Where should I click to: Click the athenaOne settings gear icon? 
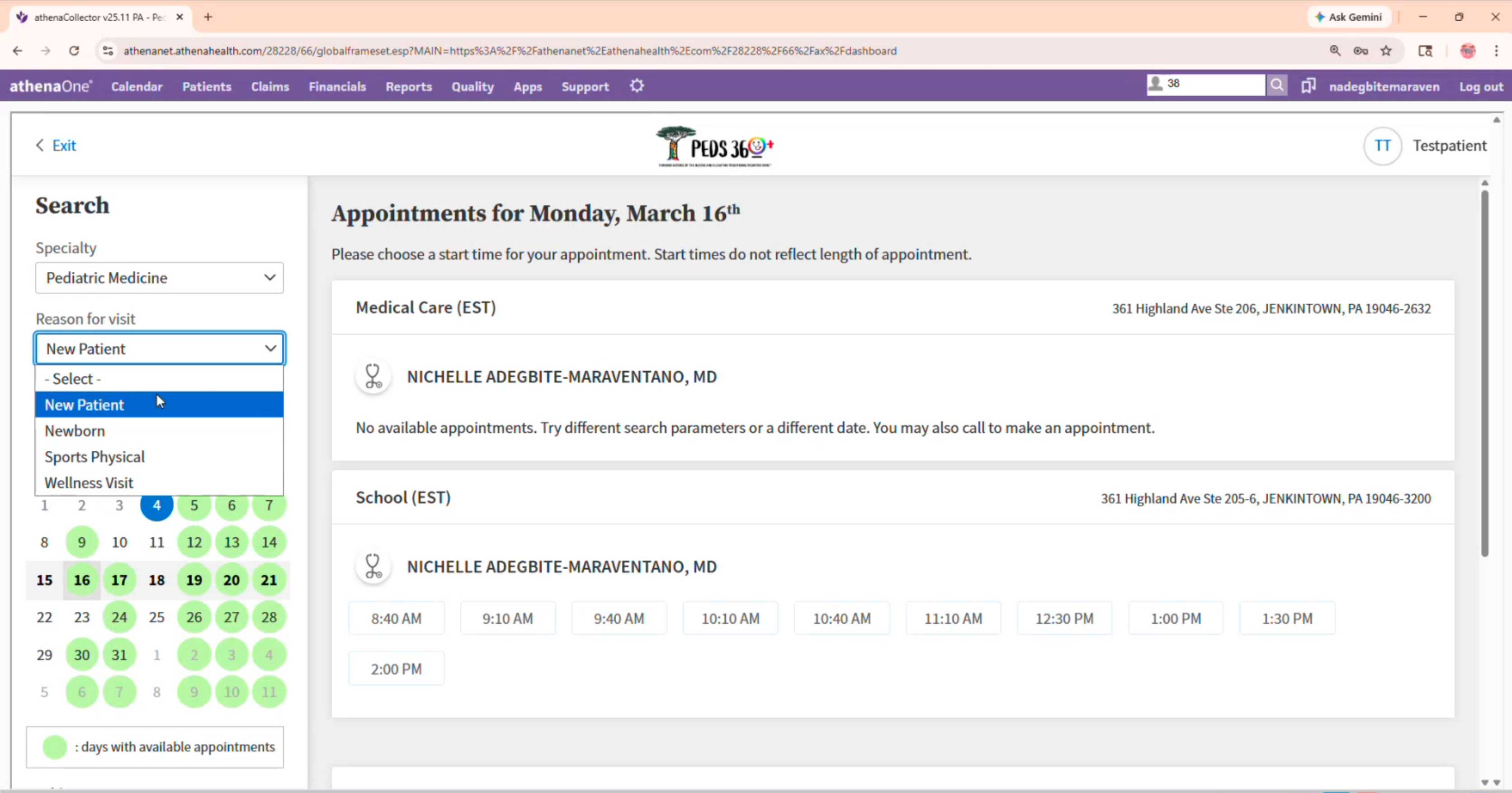tap(637, 86)
